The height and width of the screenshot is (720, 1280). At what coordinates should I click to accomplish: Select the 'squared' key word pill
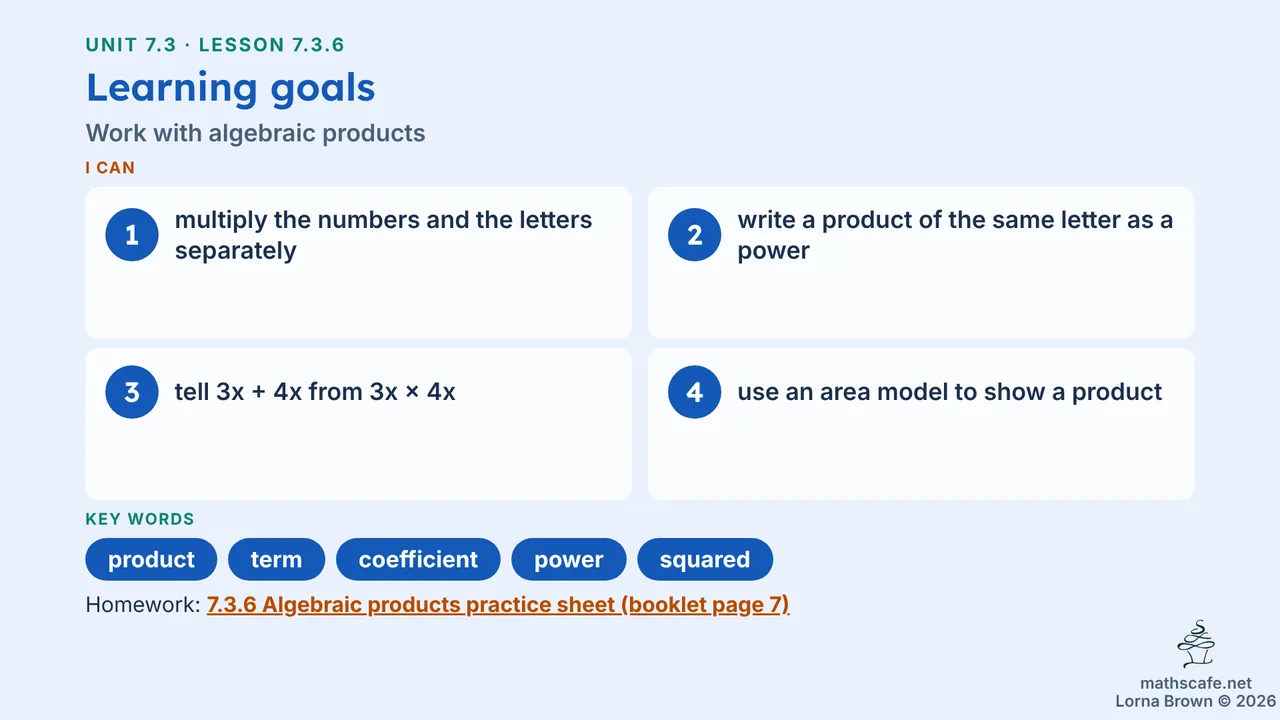(705, 559)
